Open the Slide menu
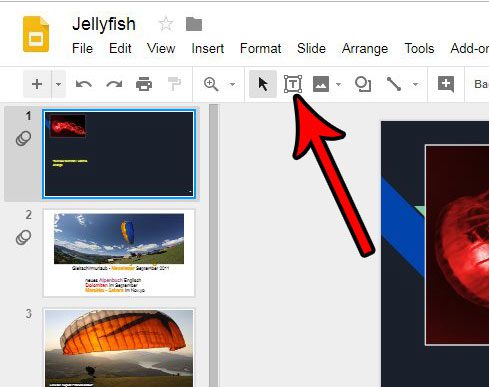The height and width of the screenshot is (387, 489). [x=311, y=49]
